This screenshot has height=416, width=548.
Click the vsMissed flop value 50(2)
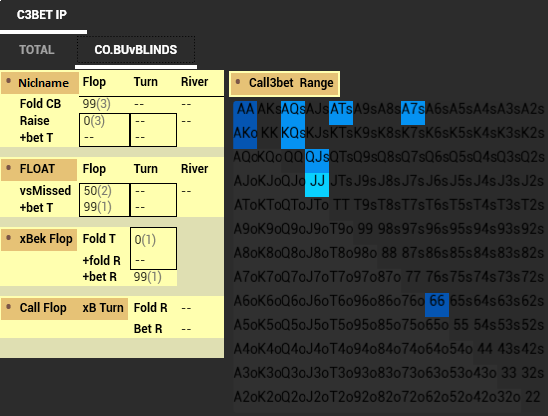tap(98, 191)
